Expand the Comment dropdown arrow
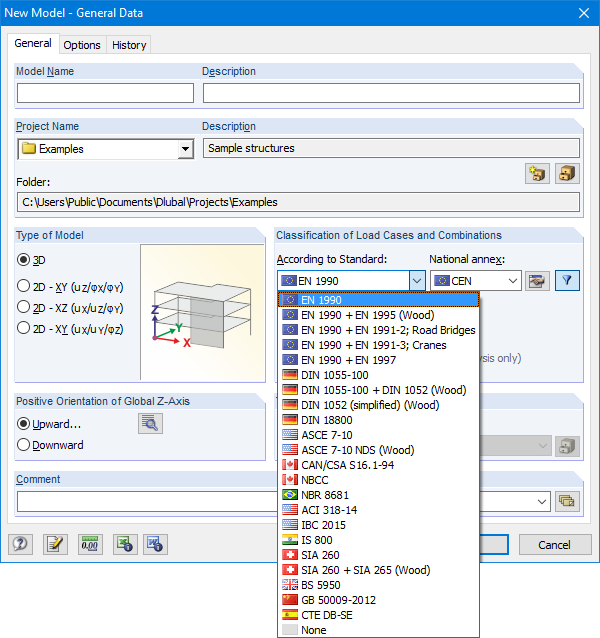The height and width of the screenshot is (638, 600). point(541,501)
